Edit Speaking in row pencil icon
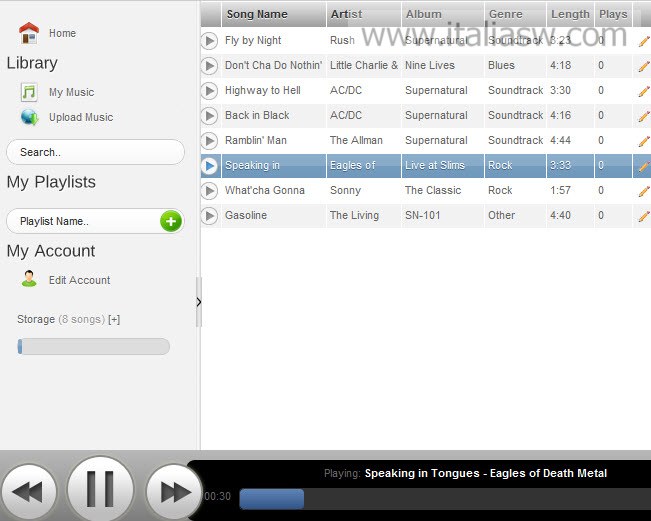 pos(644,166)
